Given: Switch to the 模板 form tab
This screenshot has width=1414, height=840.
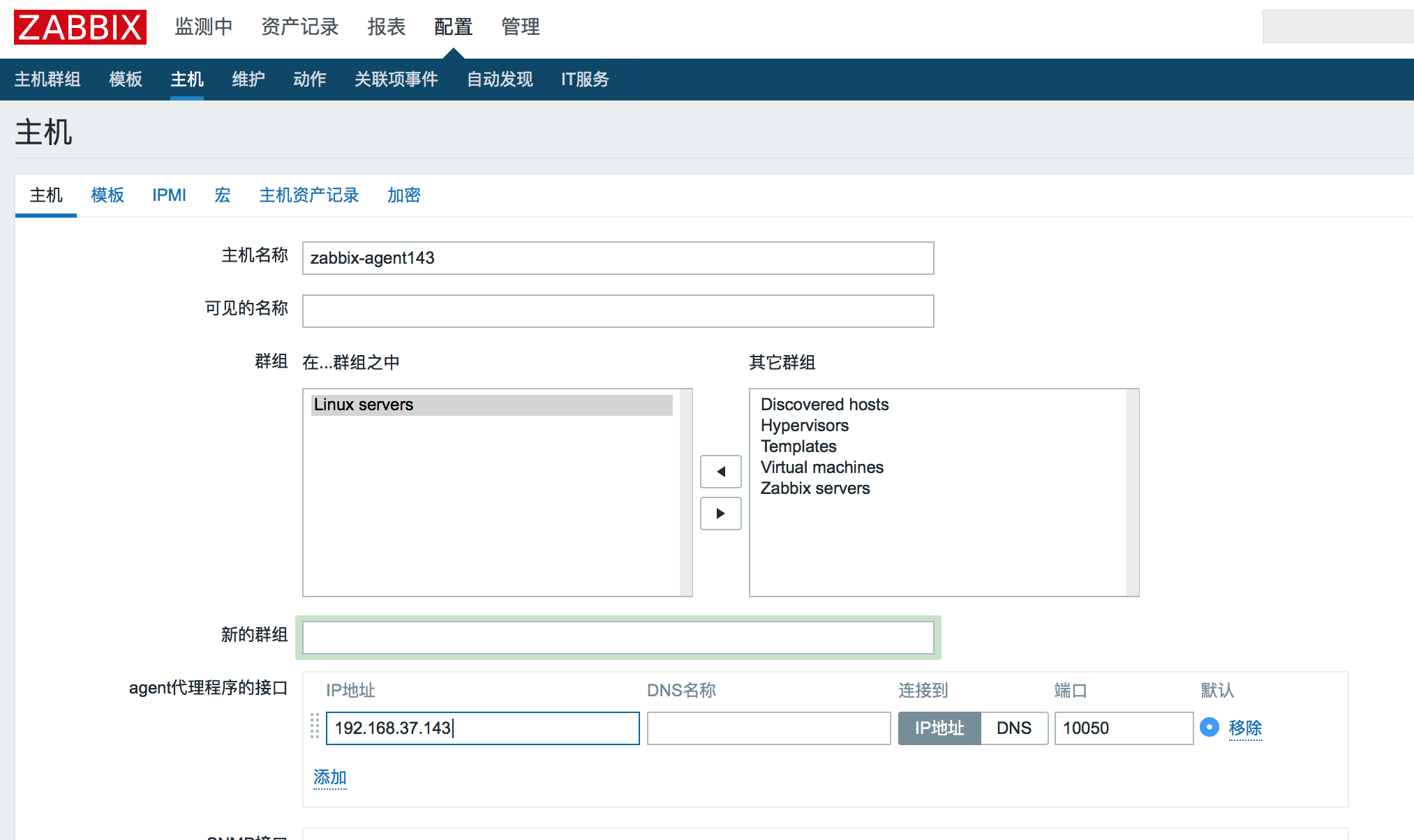Looking at the screenshot, I should pyautogui.click(x=107, y=195).
